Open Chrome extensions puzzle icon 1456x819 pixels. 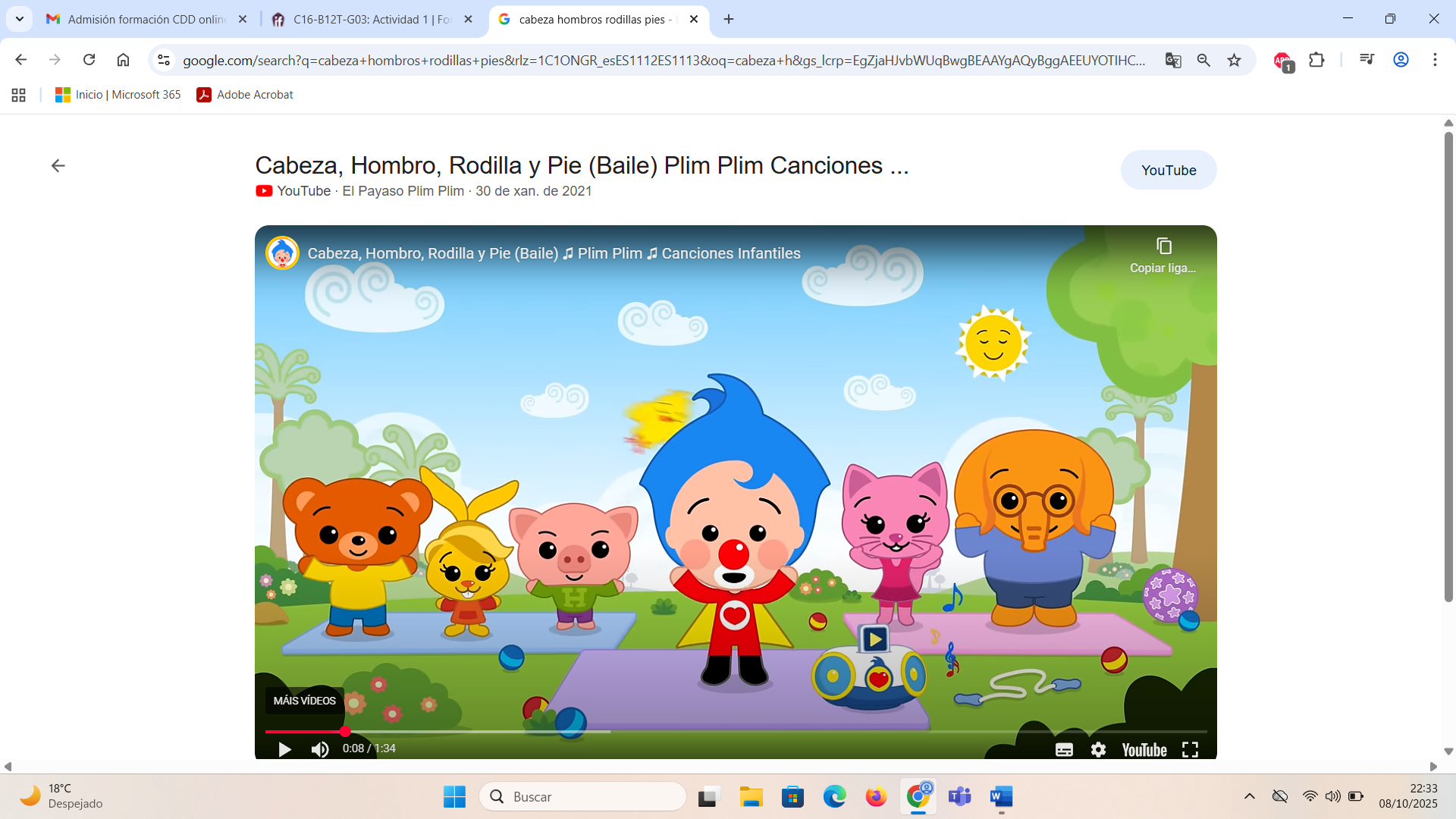tap(1316, 60)
